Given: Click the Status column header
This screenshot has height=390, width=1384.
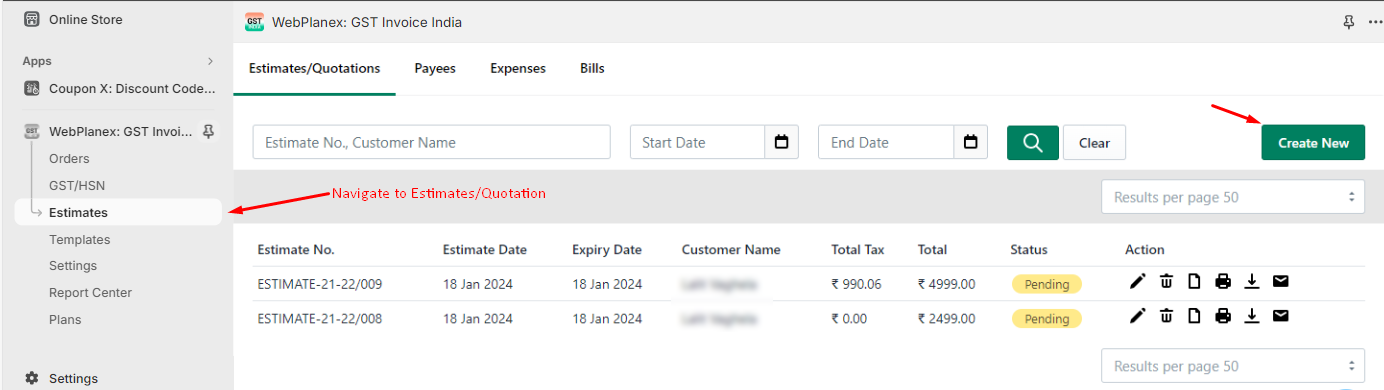Looking at the screenshot, I should click(x=1029, y=250).
